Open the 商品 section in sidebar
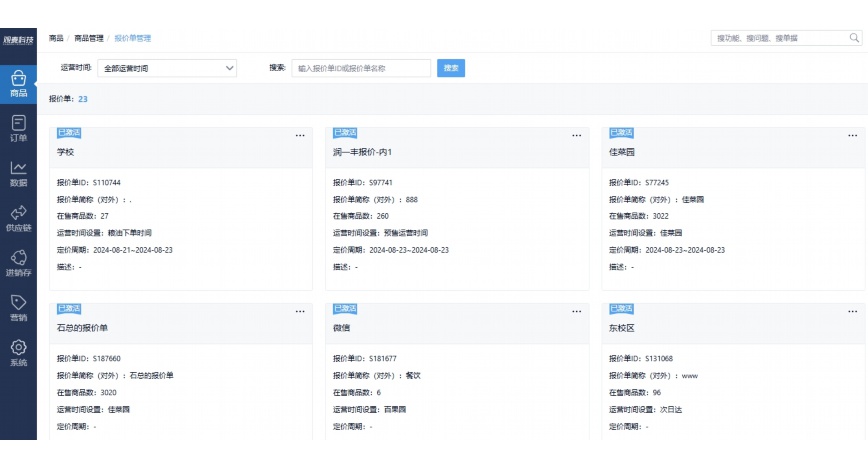 18,84
